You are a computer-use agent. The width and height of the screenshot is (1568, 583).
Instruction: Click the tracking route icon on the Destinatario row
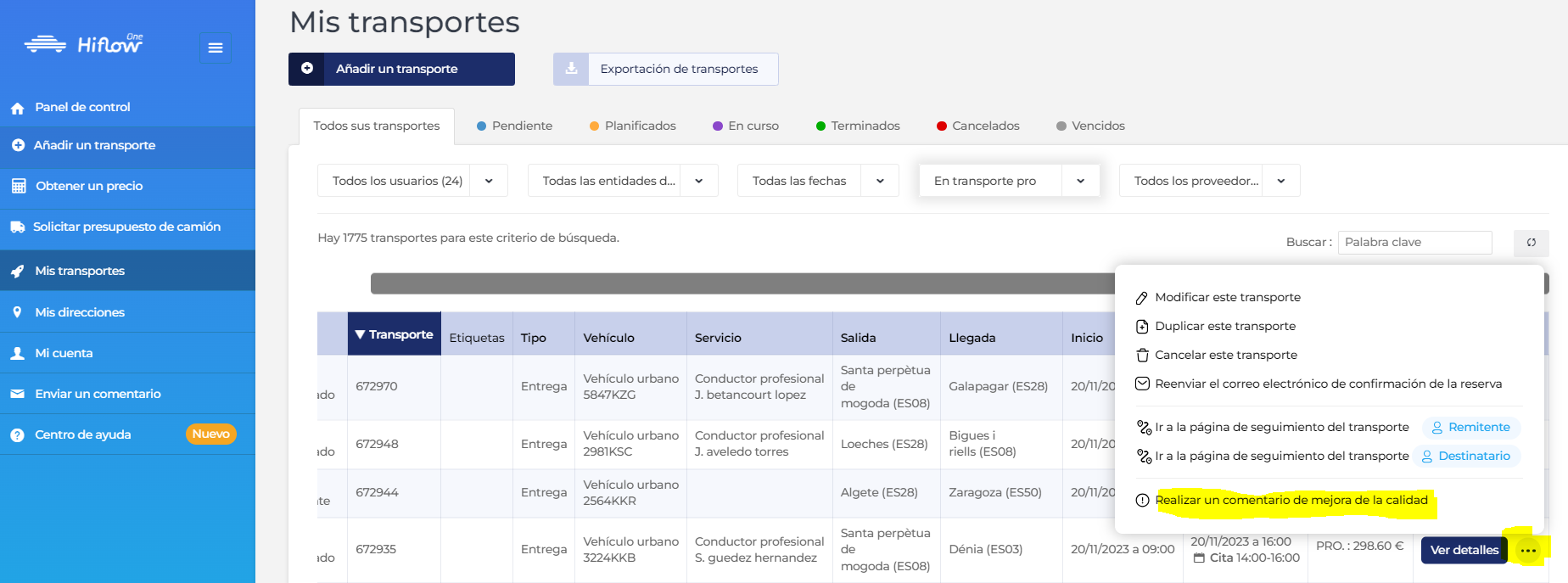pyautogui.click(x=1144, y=457)
